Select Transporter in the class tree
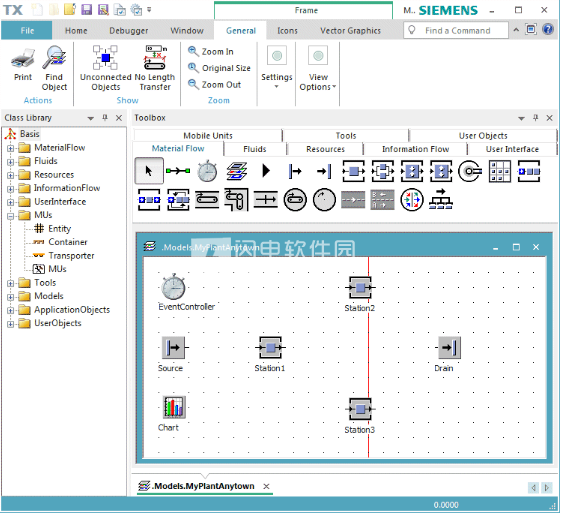561x515 pixels. [x=63, y=256]
